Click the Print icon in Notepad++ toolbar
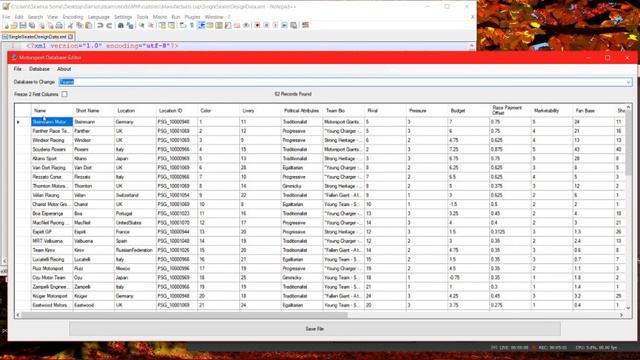640x360 pixels. coord(59,25)
